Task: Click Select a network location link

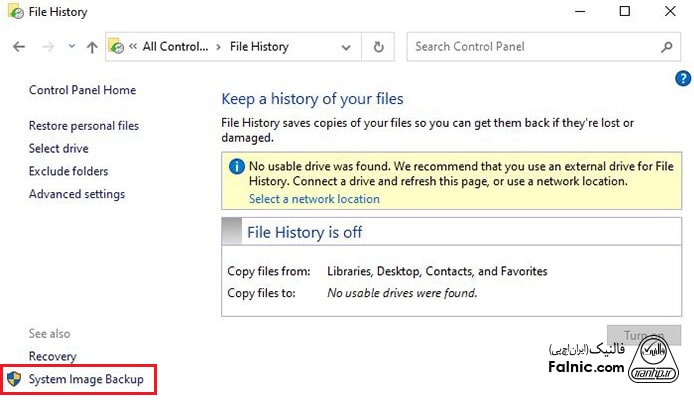Action: click(x=314, y=199)
